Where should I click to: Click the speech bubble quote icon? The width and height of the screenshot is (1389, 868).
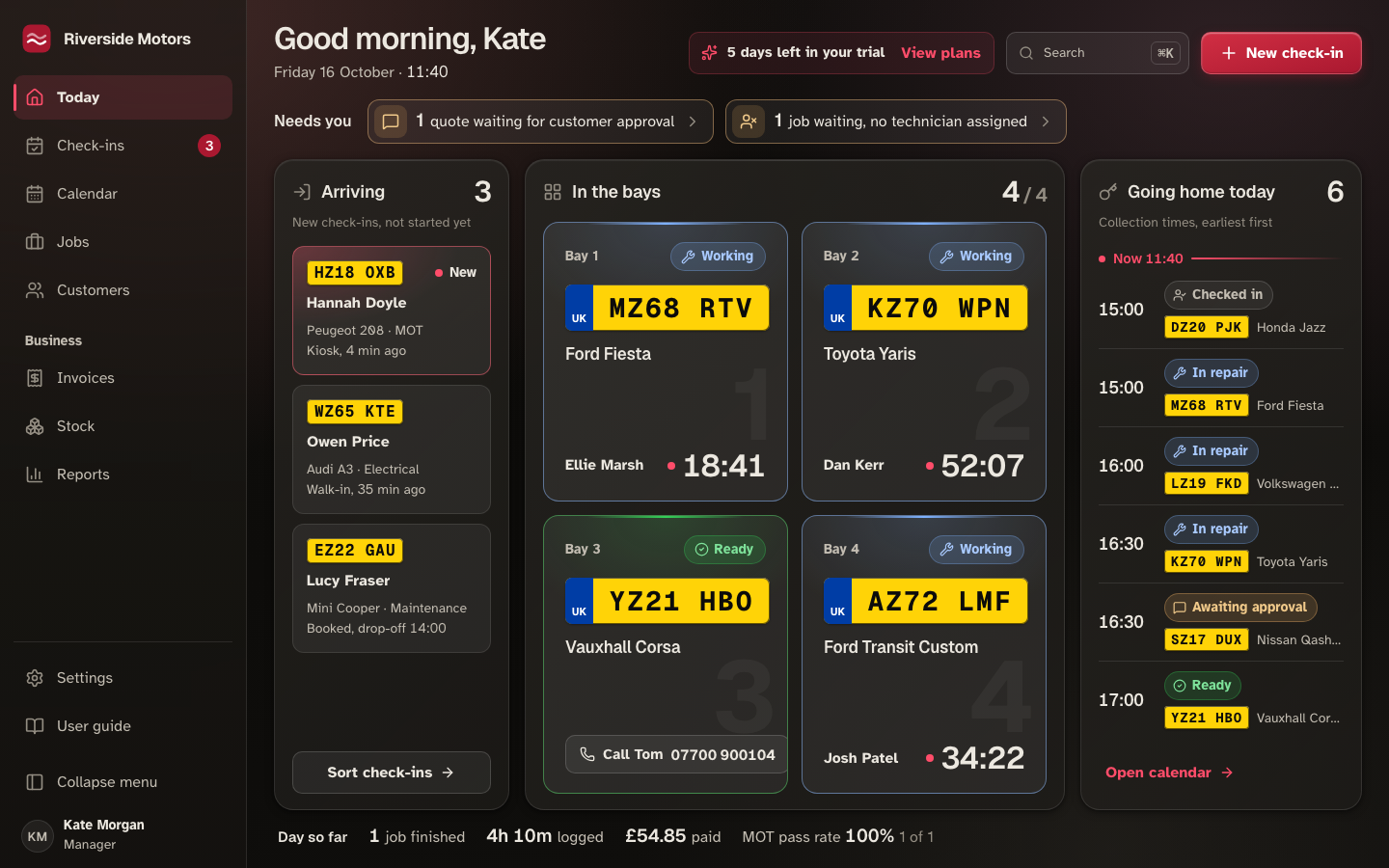pos(391,122)
